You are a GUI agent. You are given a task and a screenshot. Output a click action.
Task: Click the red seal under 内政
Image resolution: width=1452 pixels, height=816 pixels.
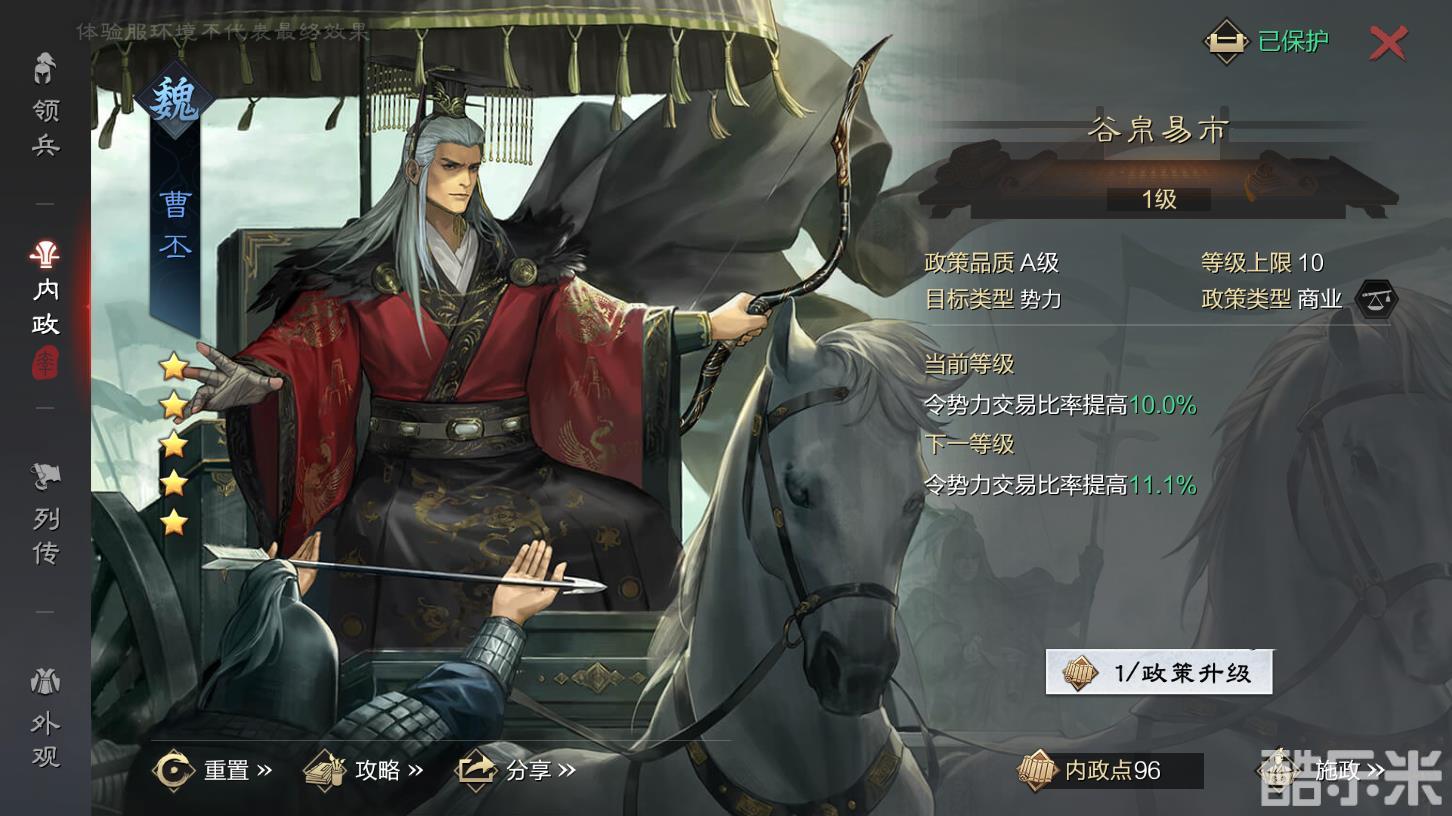pyautogui.click(x=46, y=363)
